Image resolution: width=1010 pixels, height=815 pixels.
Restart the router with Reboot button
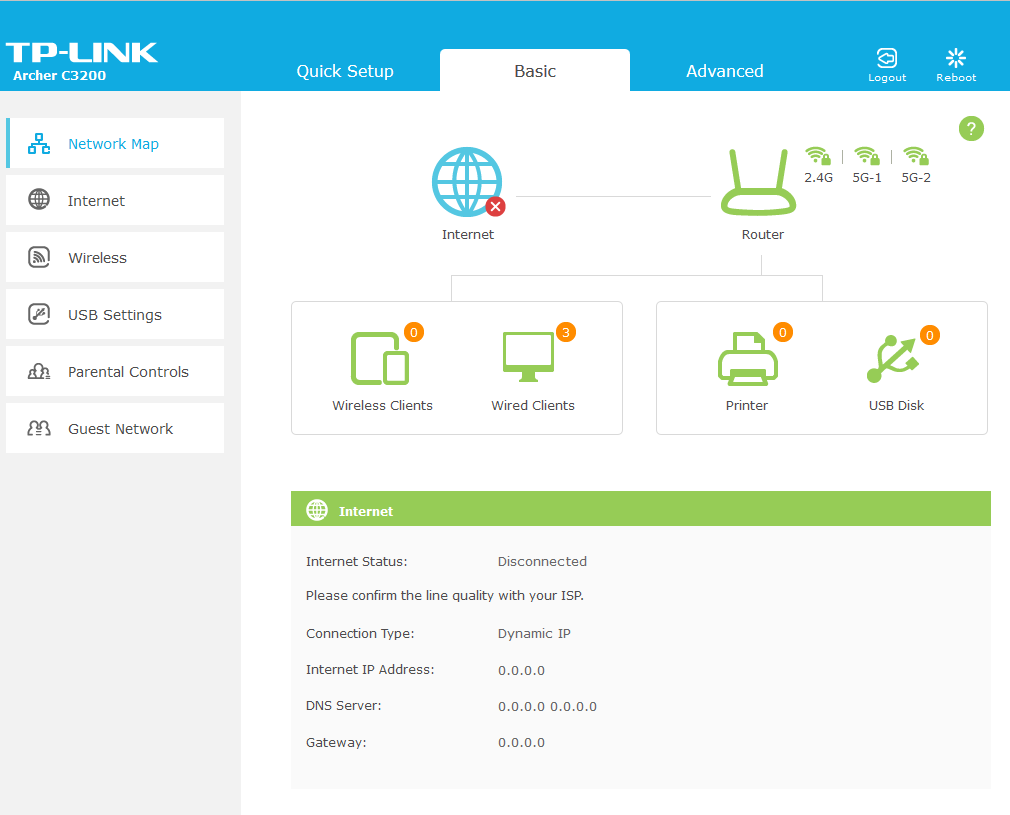[x=956, y=65]
